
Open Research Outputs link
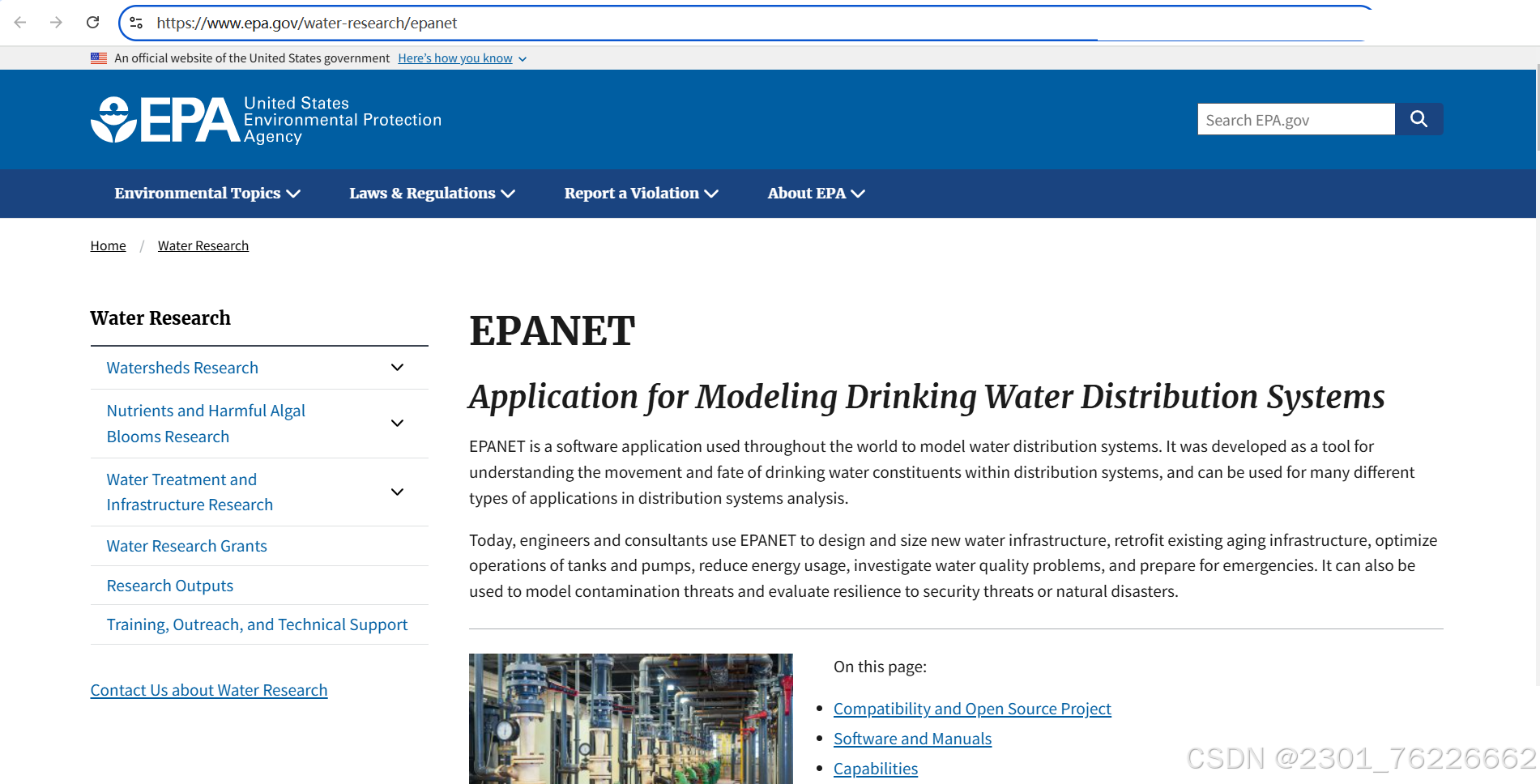(170, 586)
